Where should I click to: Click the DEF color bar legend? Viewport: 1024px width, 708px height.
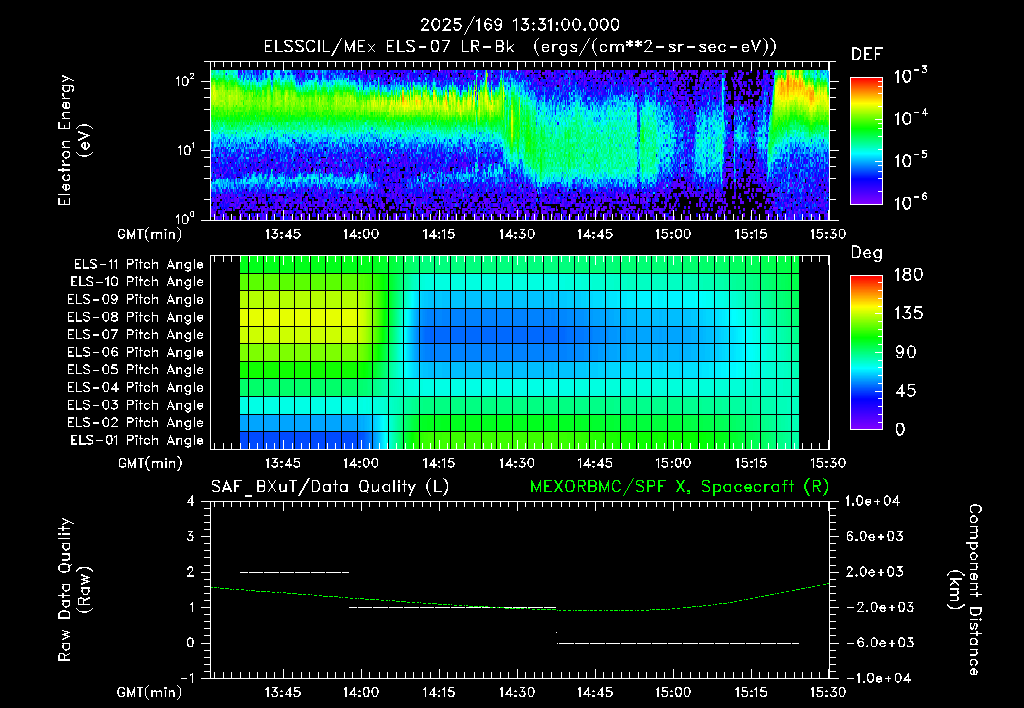(x=866, y=140)
